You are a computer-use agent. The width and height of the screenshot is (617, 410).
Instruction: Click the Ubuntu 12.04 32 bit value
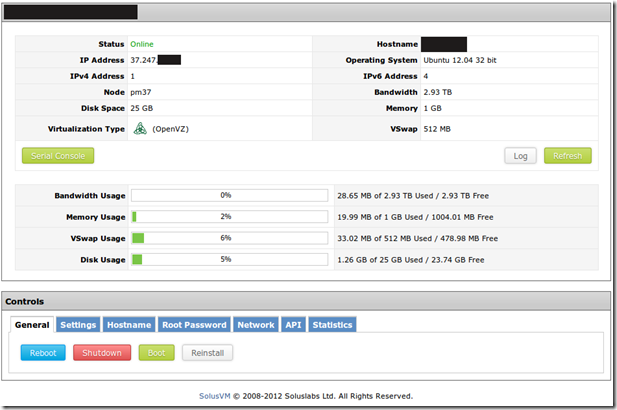[460, 60]
